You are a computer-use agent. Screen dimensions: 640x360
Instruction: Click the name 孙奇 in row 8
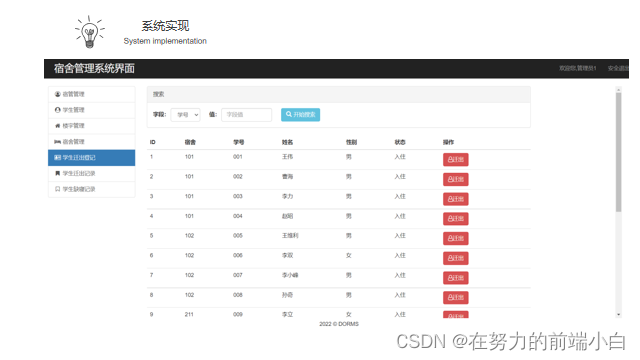(287, 295)
